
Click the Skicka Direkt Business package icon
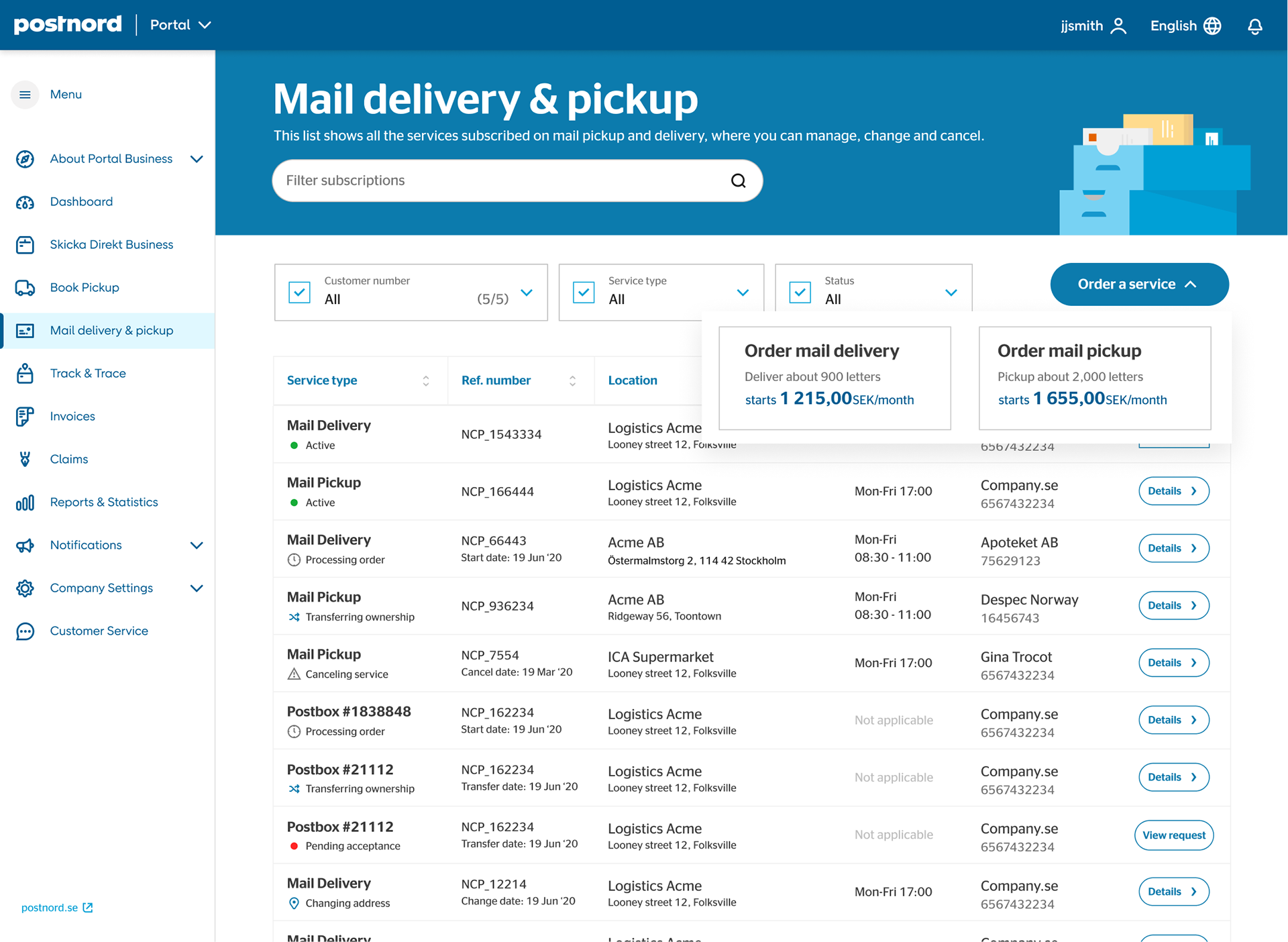click(x=25, y=245)
